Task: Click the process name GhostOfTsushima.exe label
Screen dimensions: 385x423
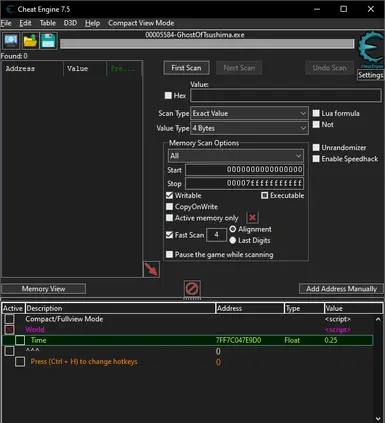Action: (195, 35)
